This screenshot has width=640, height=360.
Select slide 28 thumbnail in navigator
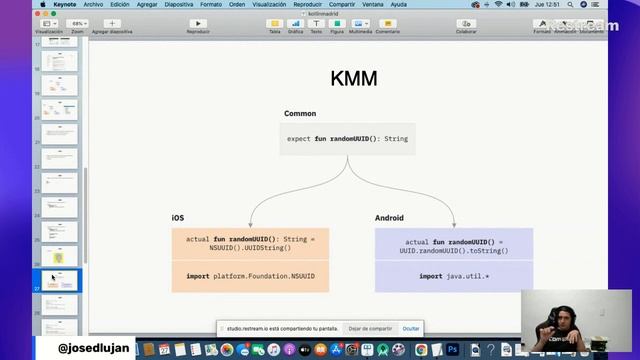click(60, 305)
